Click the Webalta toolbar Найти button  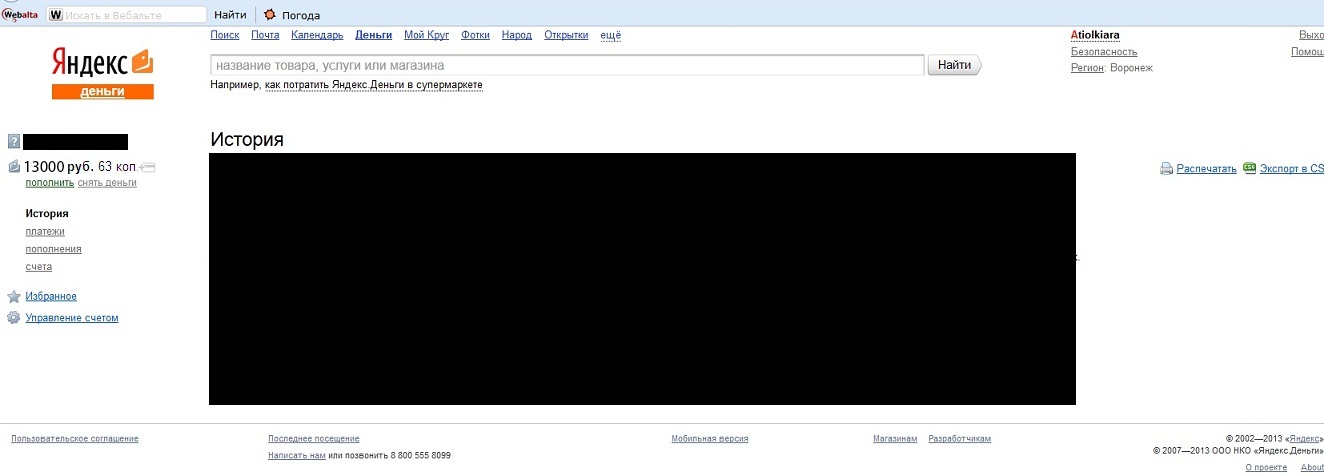click(230, 15)
